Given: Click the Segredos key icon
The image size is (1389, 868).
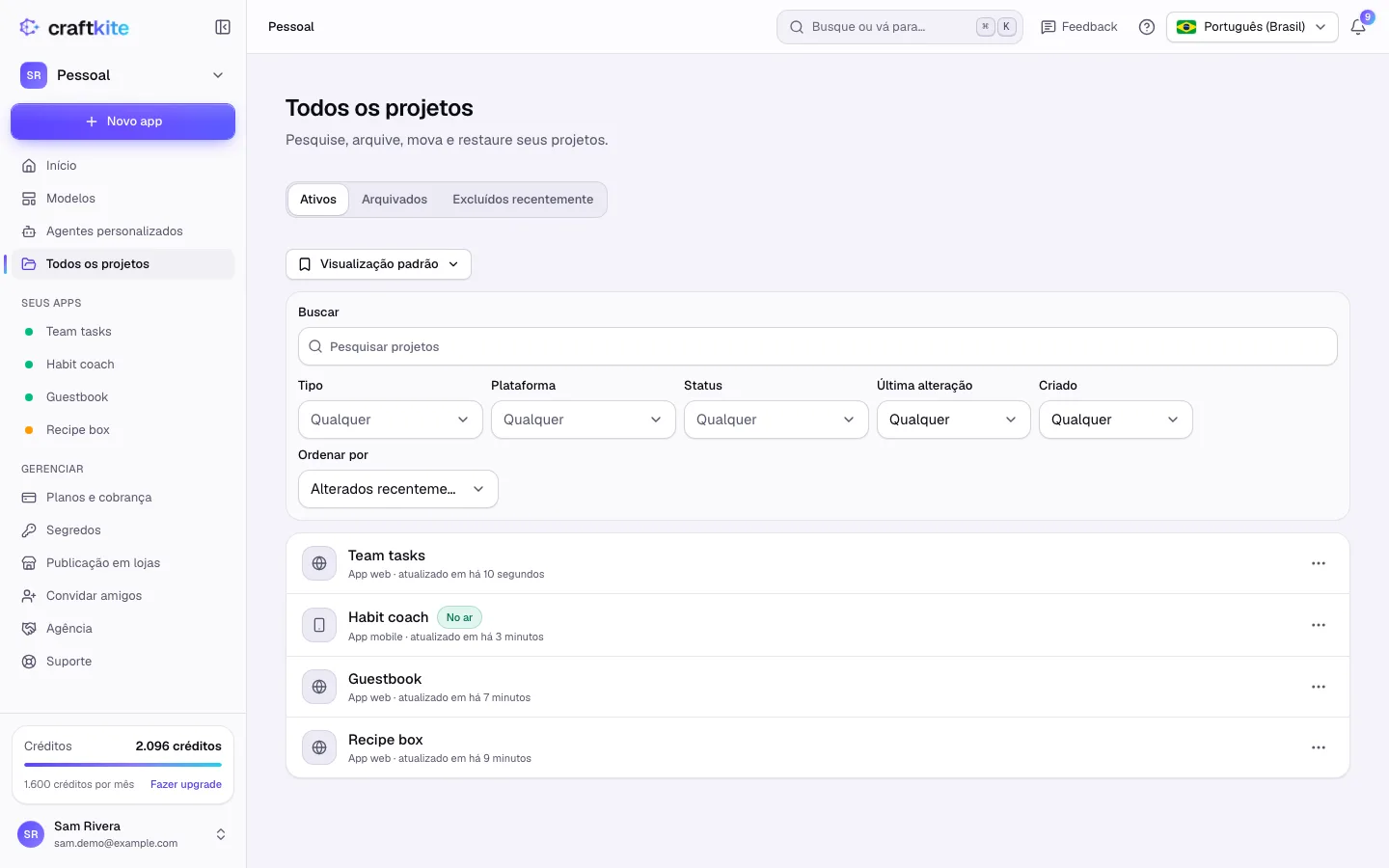Looking at the screenshot, I should pyautogui.click(x=29, y=530).
